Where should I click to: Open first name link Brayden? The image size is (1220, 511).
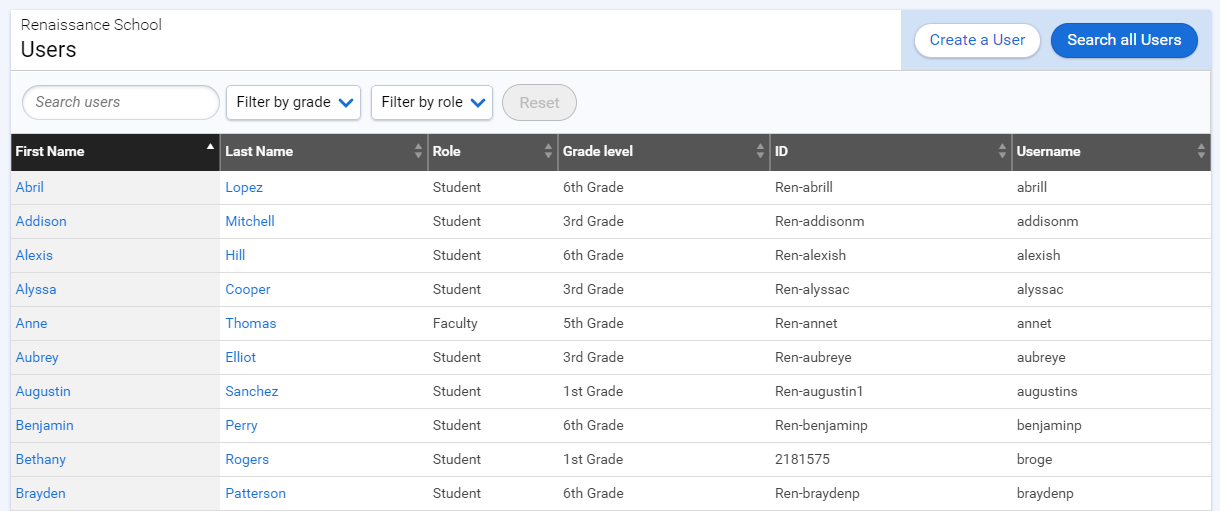click(x=41, y=493)
